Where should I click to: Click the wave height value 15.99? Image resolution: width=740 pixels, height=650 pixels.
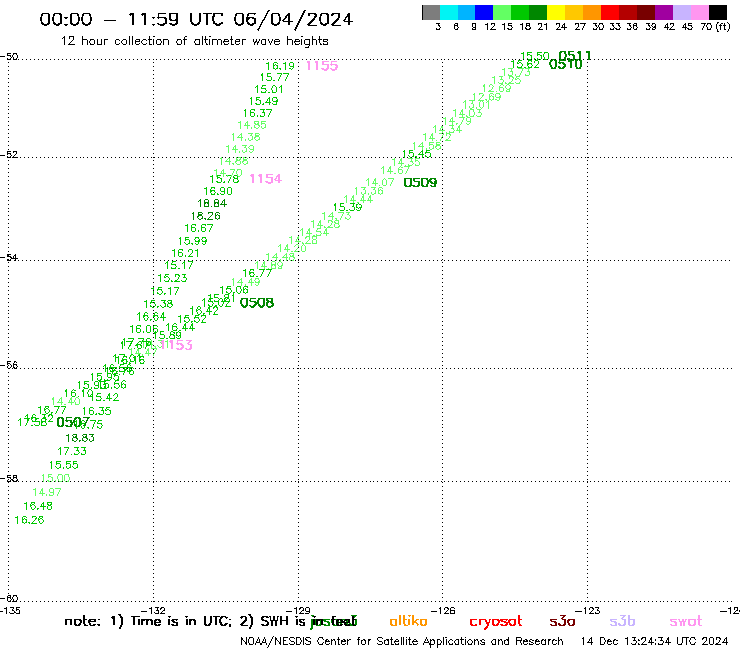[x=192, y=241]
